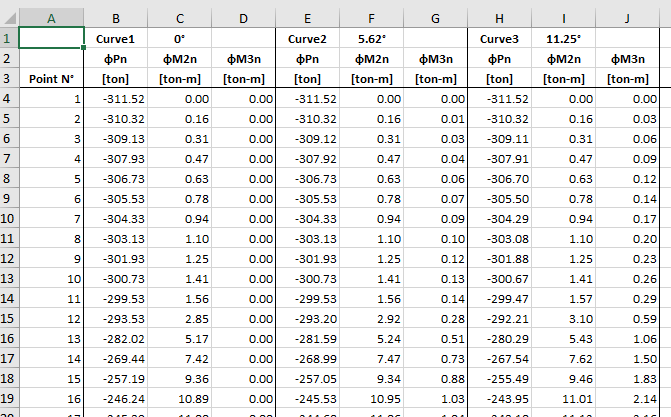Select ϕPn cell in column B
This screenshot has height=417, width=671.
click(116, 58)
